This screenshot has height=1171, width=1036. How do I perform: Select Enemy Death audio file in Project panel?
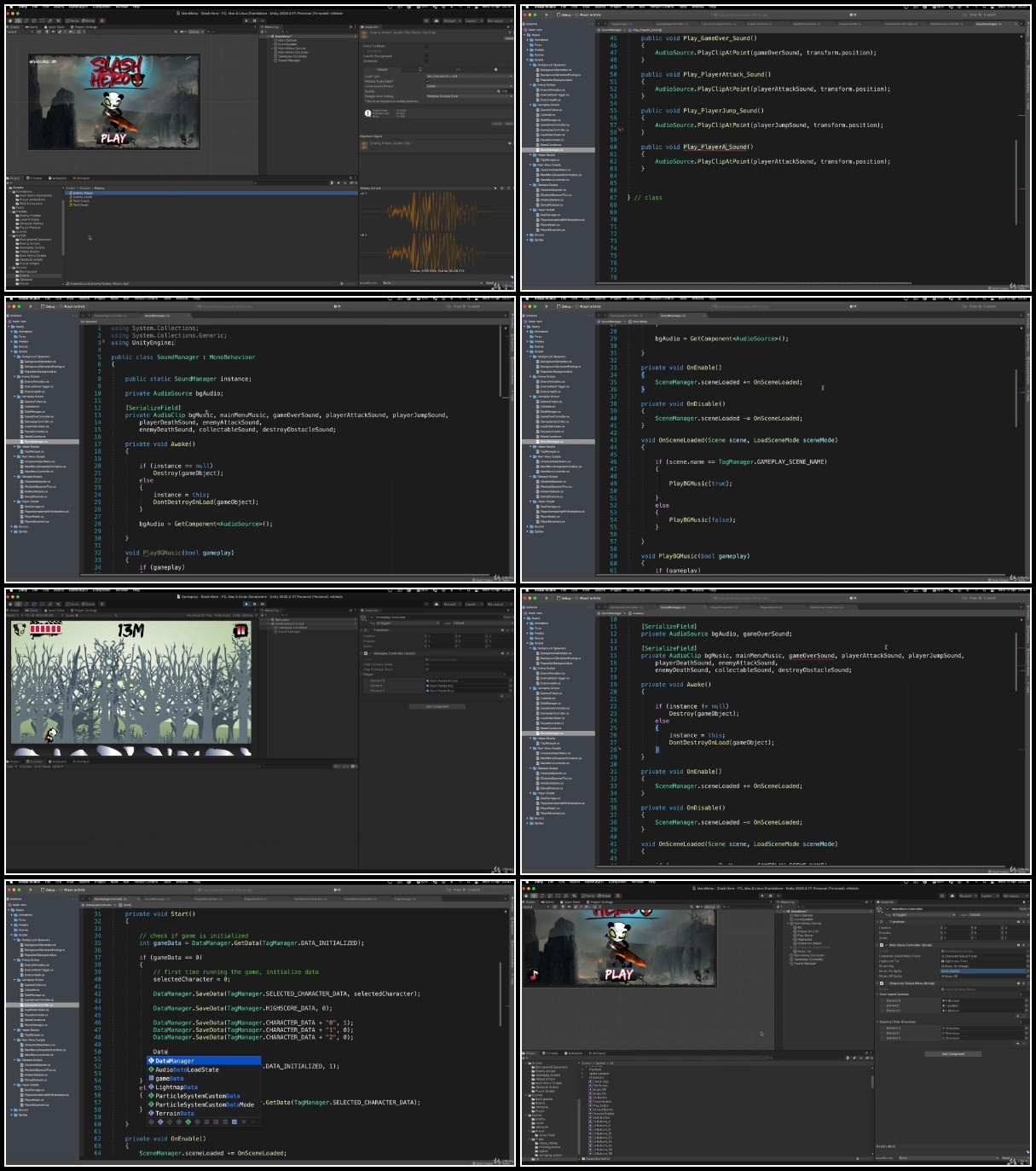point(83,196)
